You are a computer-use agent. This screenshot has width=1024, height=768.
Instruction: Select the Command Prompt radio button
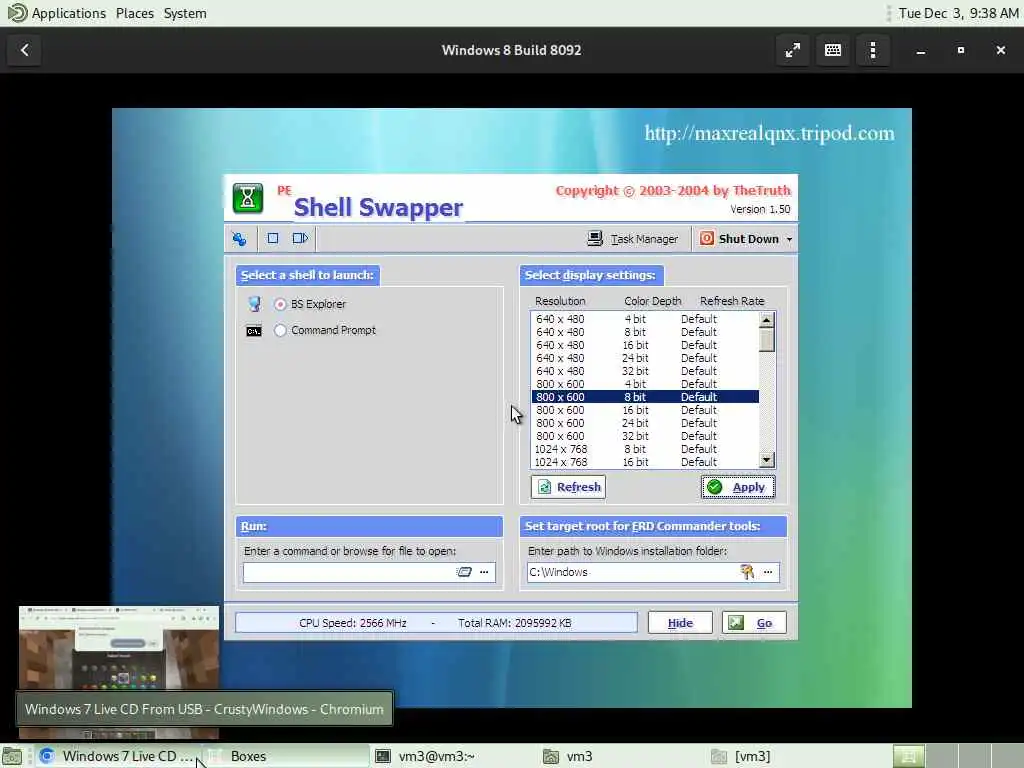[280, 330]
